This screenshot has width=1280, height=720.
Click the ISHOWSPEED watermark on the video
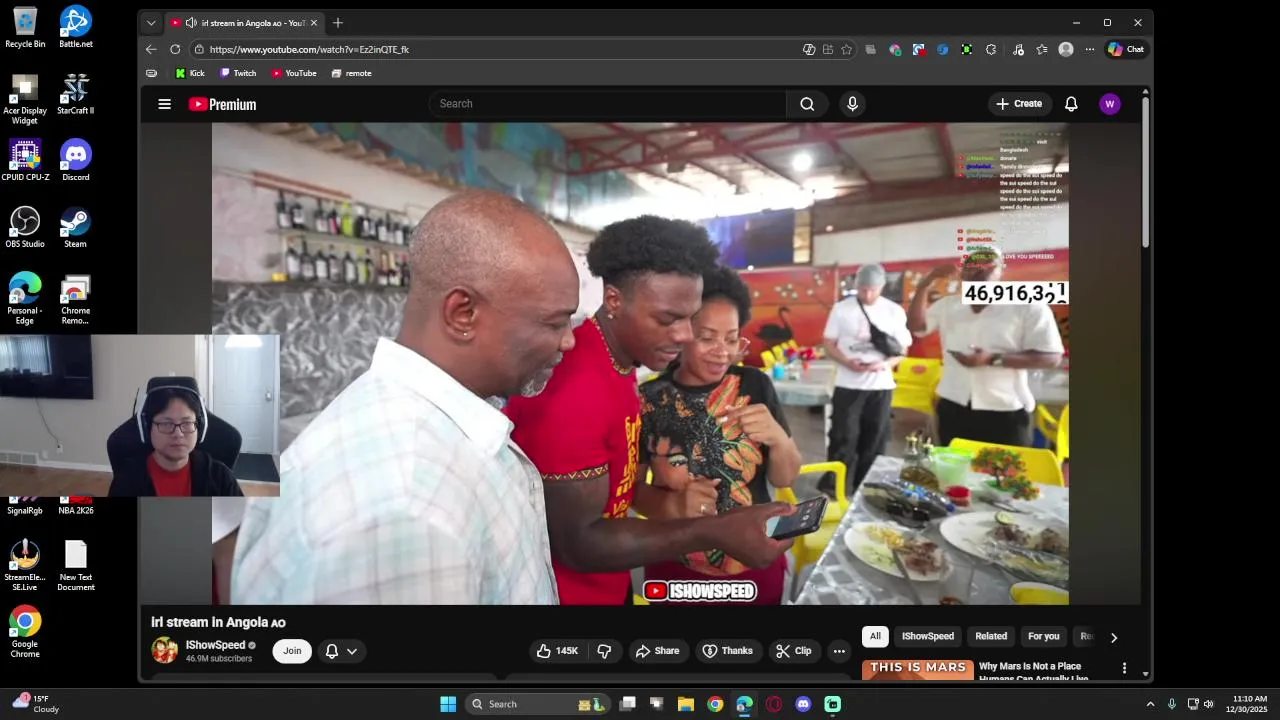pyautogui.click(x=700, y=591)
